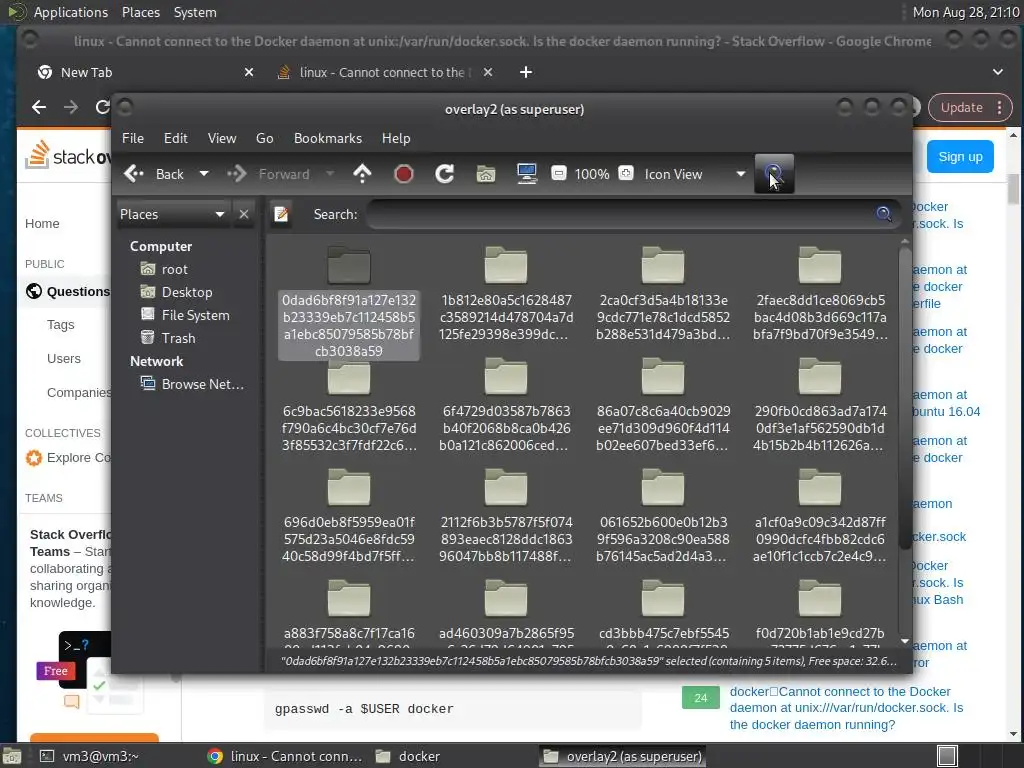Select folder cd3bbb475c7ebf5545...
1024x768 pixels.
click(663, 613)
